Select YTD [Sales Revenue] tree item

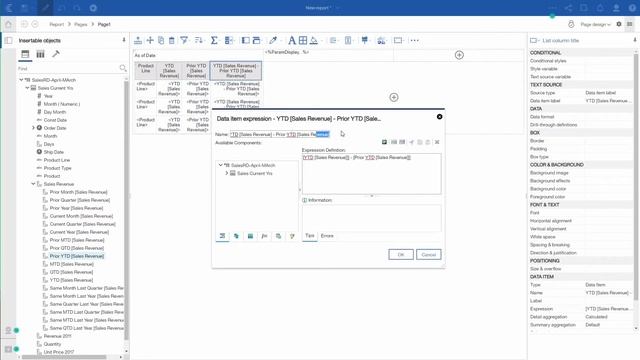click(x=71, y=280)
